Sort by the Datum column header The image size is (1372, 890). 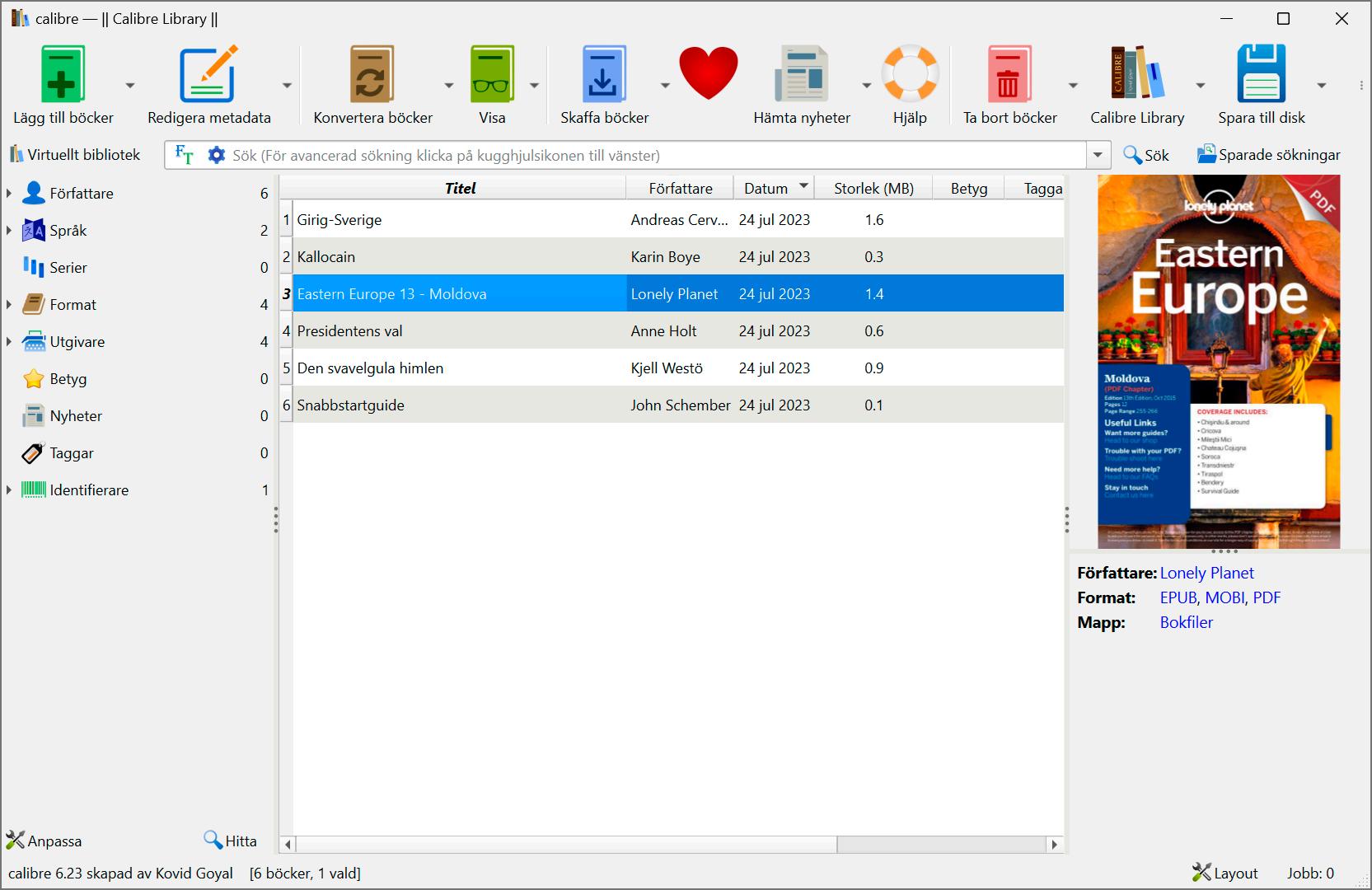point(775,188)
